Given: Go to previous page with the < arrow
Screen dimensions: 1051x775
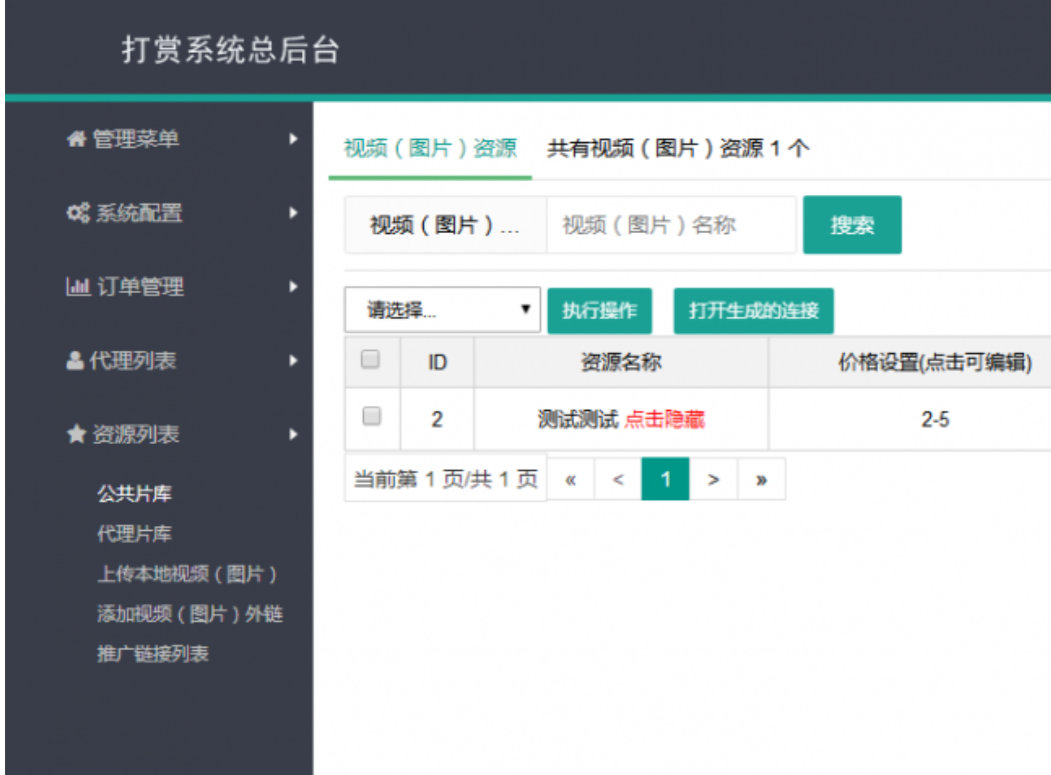Looking at the screenshot, I should 618,478.
